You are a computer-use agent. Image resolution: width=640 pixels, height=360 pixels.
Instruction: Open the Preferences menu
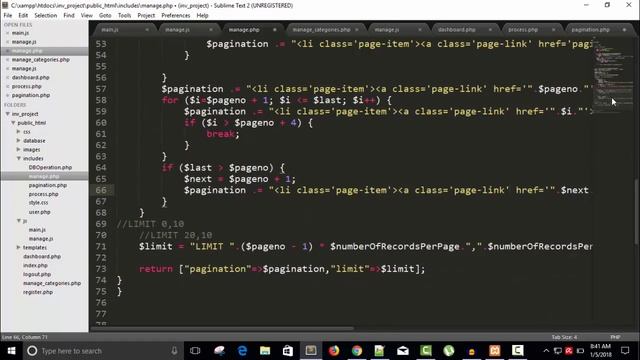[176, 16]
